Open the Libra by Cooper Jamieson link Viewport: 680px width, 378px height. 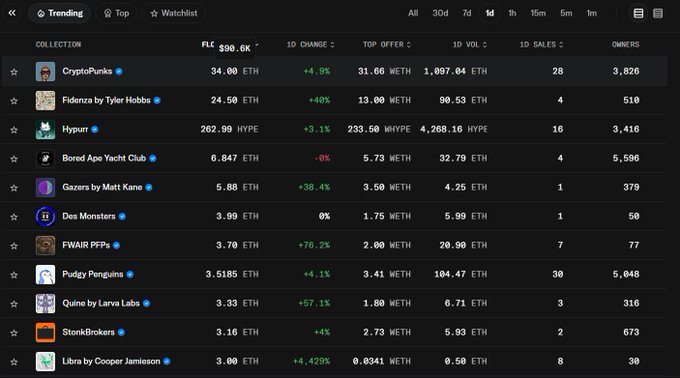[x=111, y=361]
